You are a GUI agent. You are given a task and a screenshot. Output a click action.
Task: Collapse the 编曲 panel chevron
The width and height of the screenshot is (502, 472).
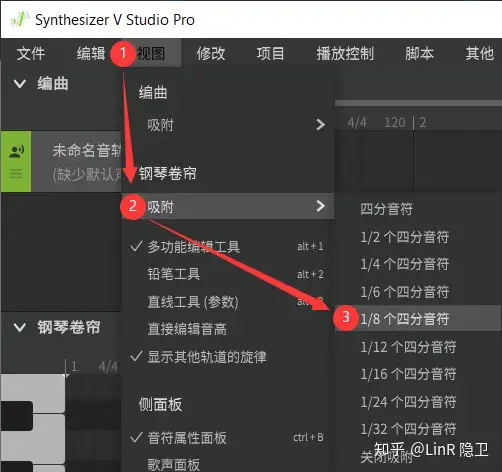tap(20, 83)
